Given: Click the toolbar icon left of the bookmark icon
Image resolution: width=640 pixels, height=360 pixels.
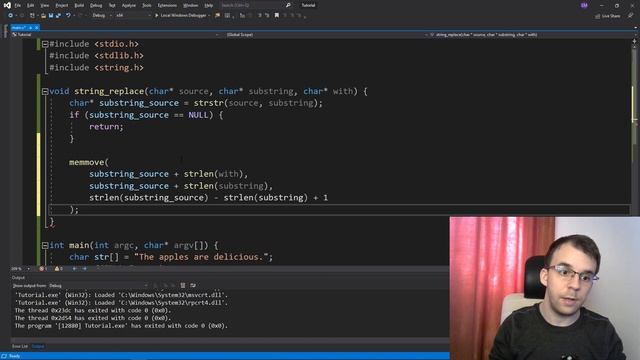Looking at the screenshot, I should (x=267, y=16).
